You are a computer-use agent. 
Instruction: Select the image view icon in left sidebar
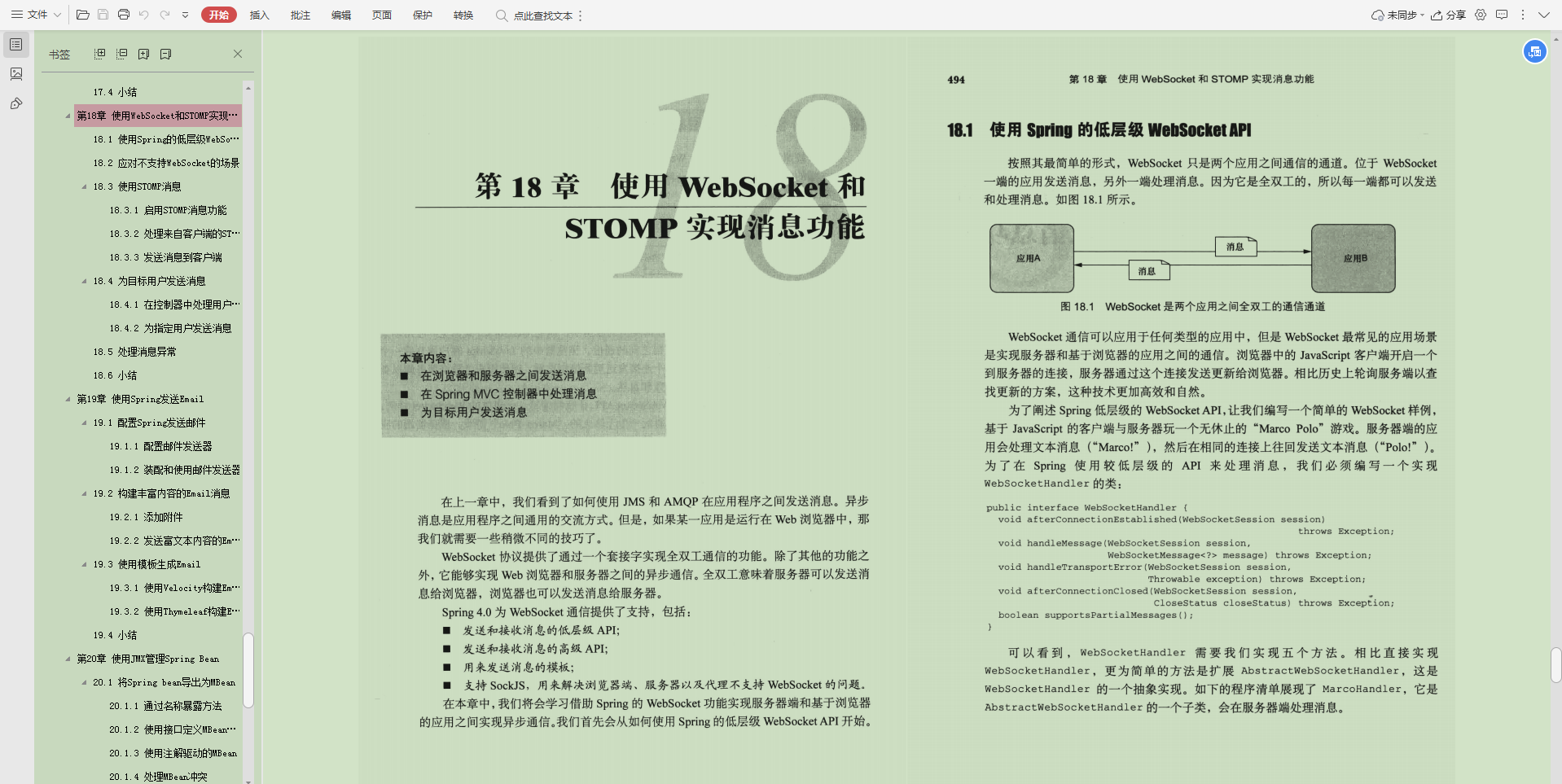click(15, 74)
